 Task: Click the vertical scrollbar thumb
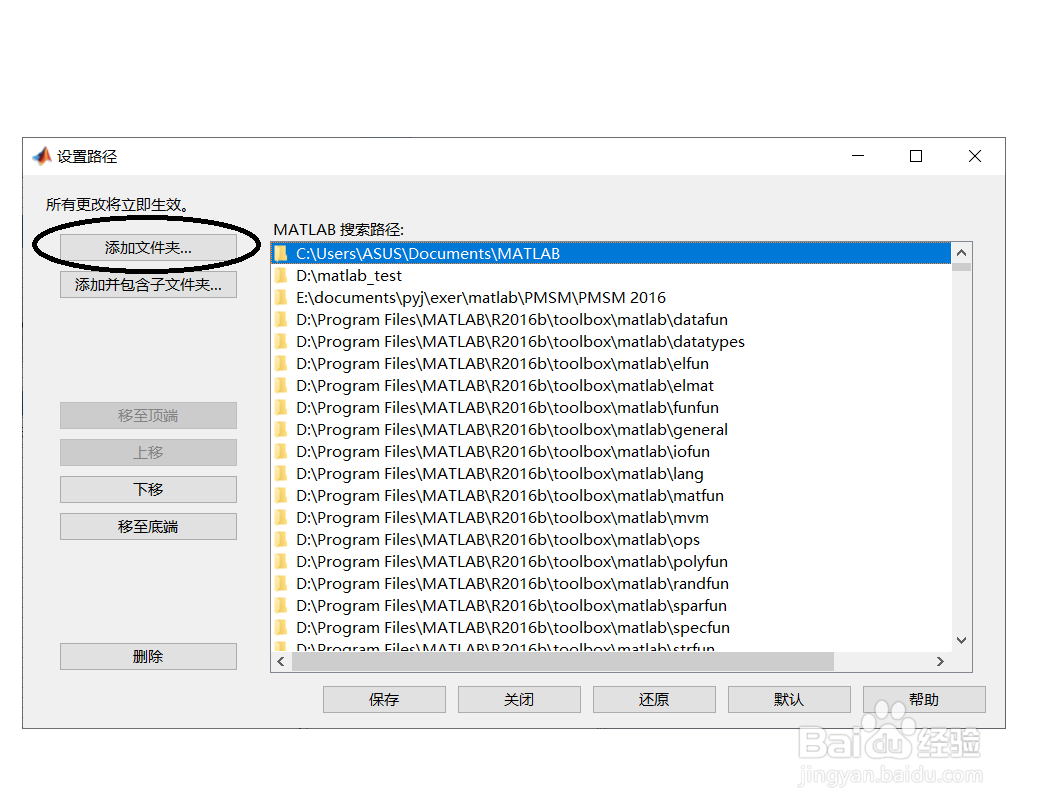click(961, 267)
